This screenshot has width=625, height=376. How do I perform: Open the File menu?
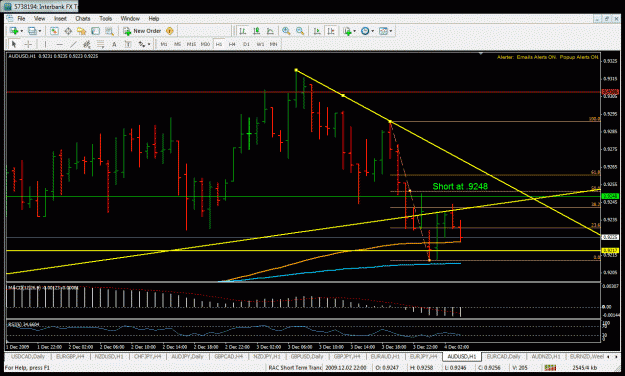tap(21, 18)
